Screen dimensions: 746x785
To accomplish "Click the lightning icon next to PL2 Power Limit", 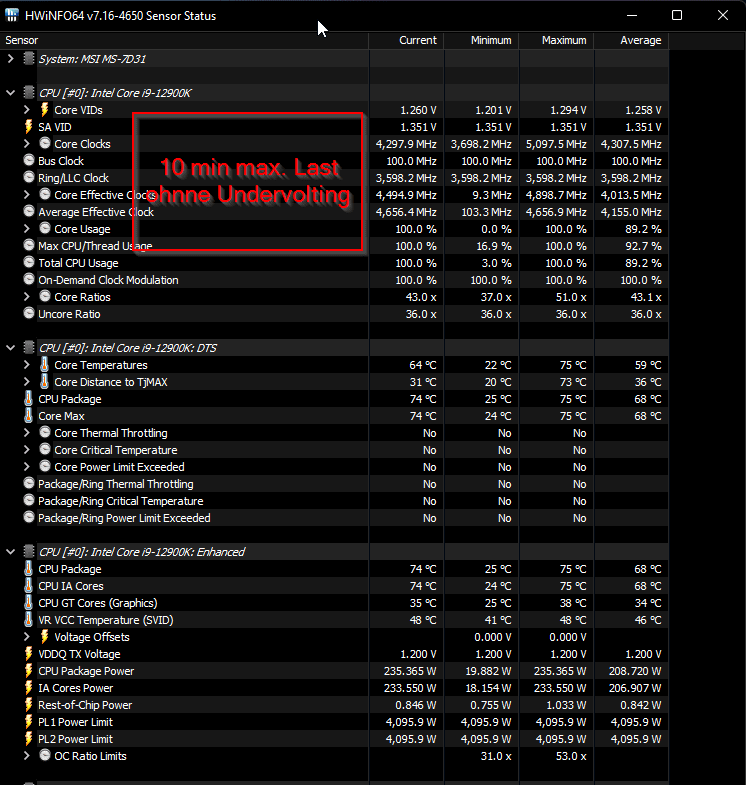I will click(x=29, y=738).
